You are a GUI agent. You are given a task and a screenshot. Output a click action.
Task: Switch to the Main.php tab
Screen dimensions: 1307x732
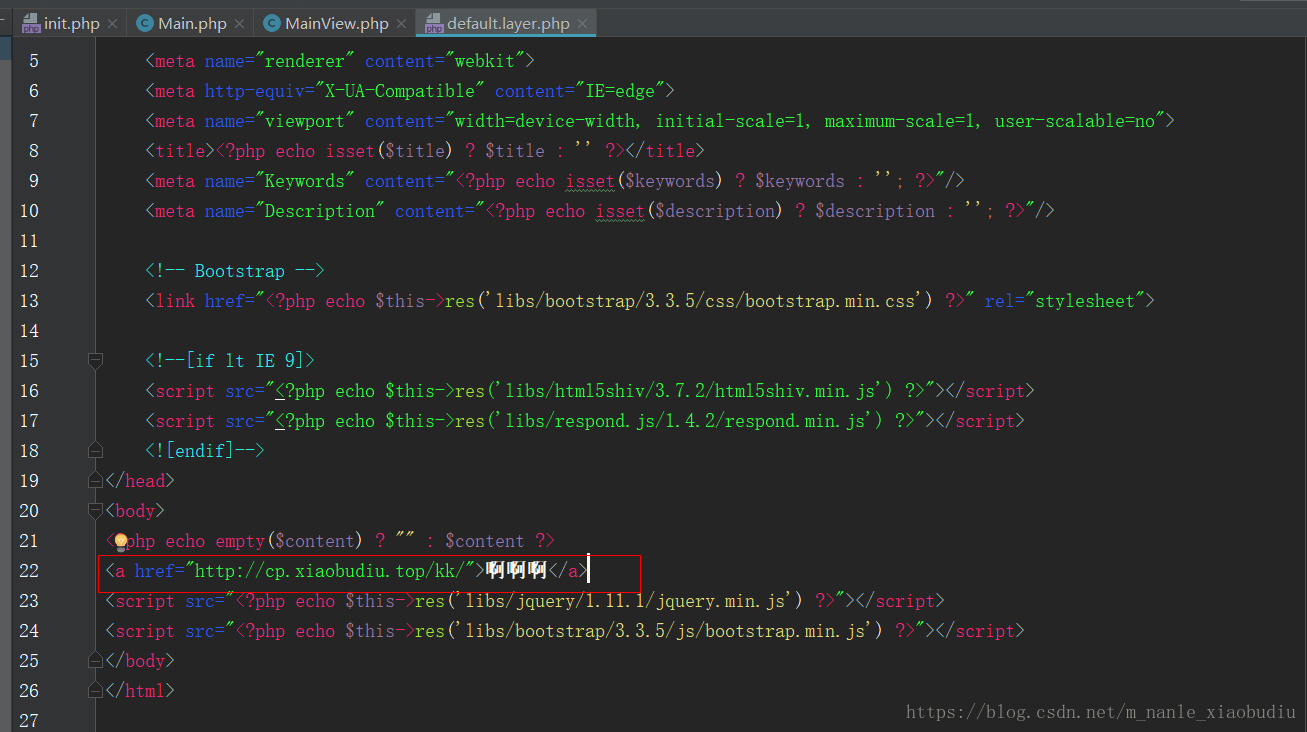[192, 23]
